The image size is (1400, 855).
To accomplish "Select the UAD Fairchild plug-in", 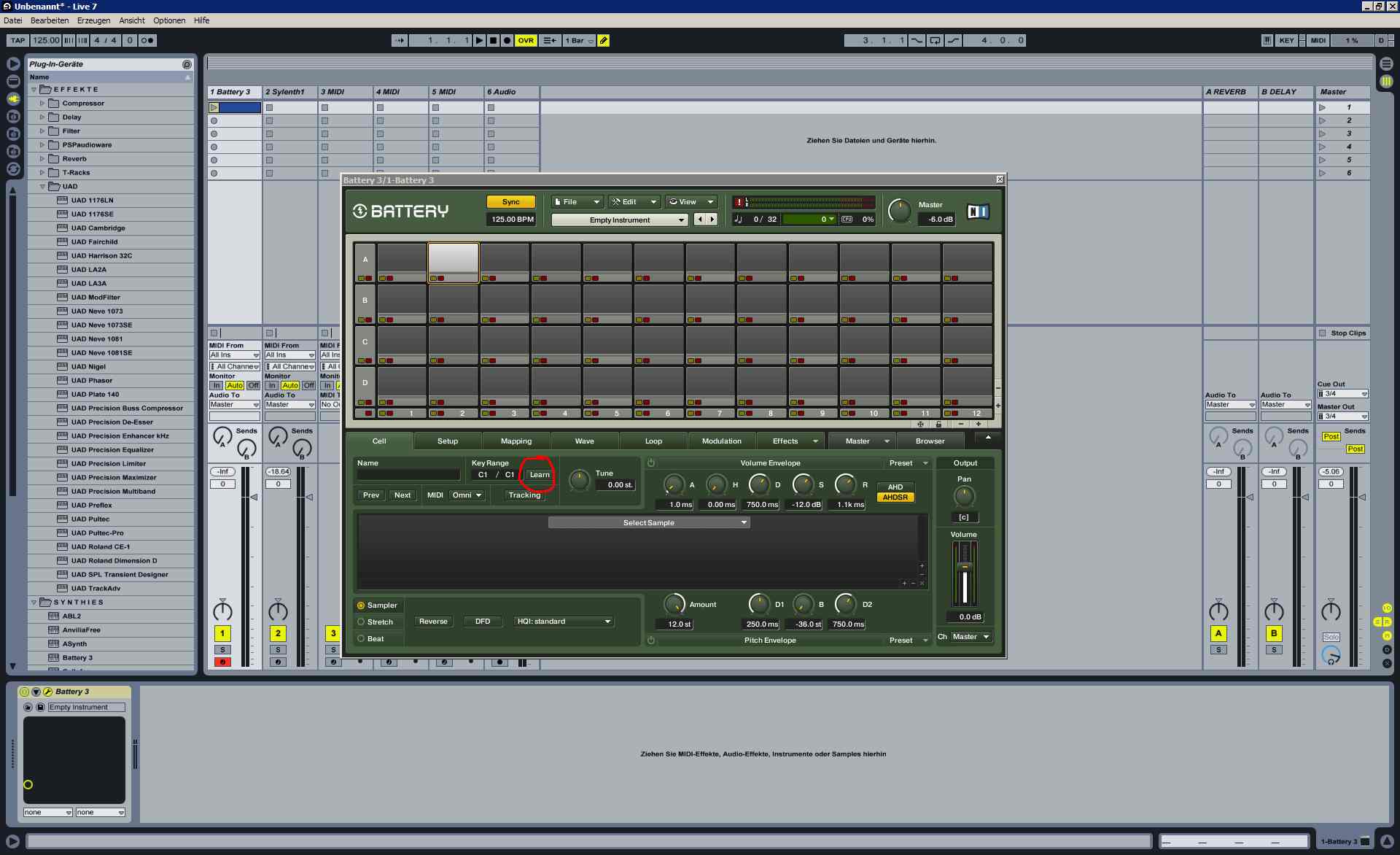I will point(94,242).
